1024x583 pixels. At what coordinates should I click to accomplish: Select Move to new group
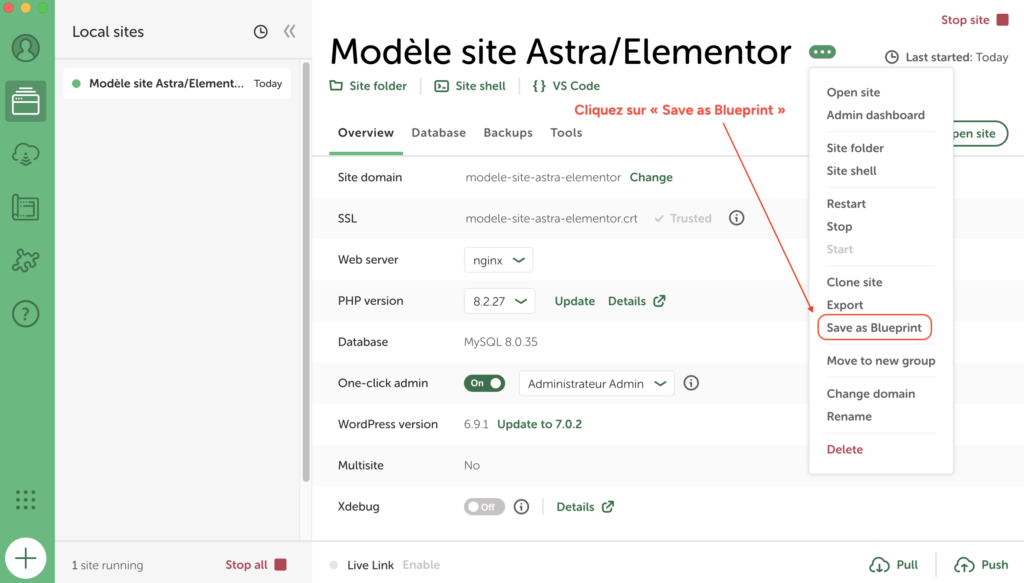[x=881, y=361]
